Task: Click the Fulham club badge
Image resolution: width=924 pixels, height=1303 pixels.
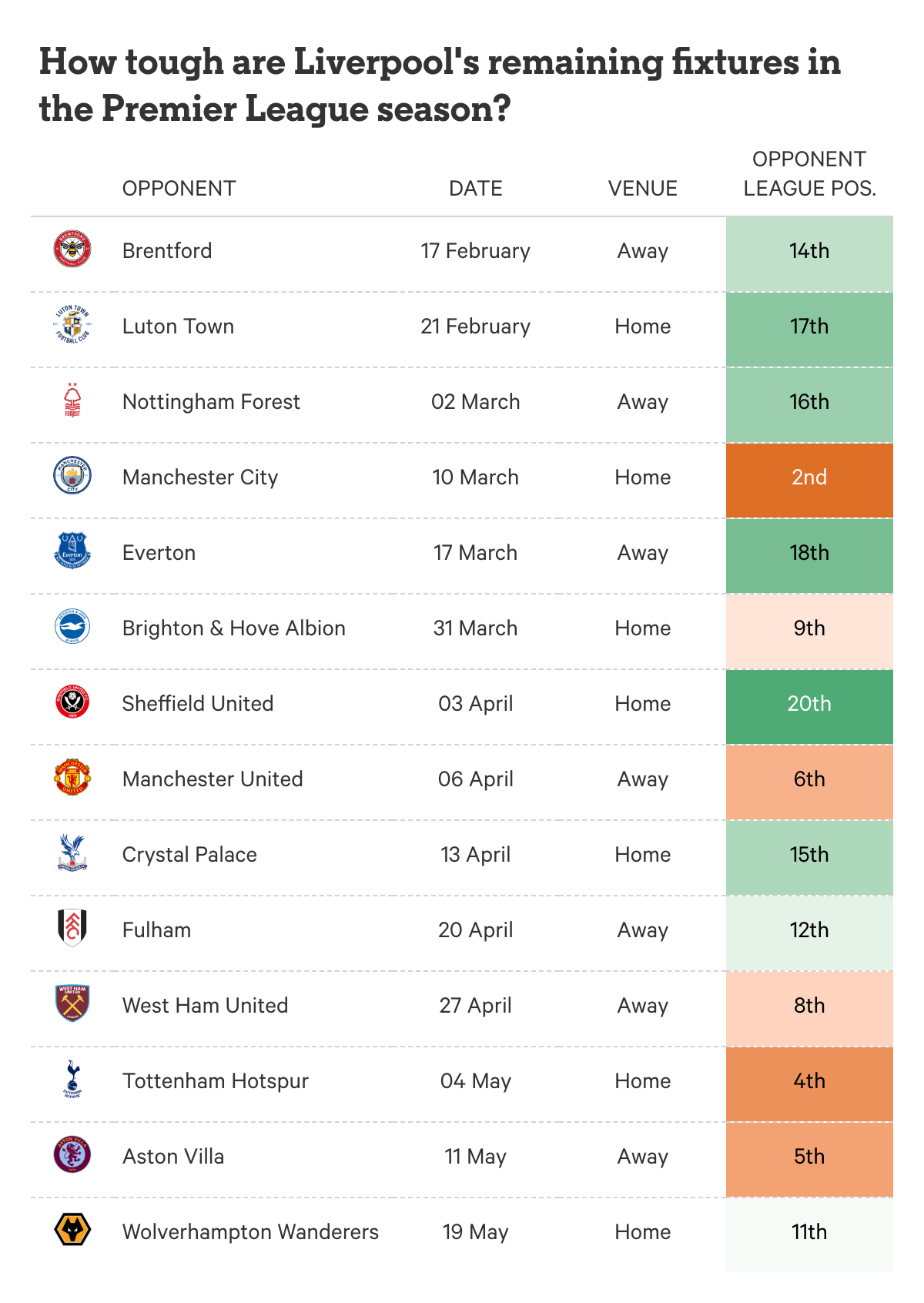Action: pos(72,929)
